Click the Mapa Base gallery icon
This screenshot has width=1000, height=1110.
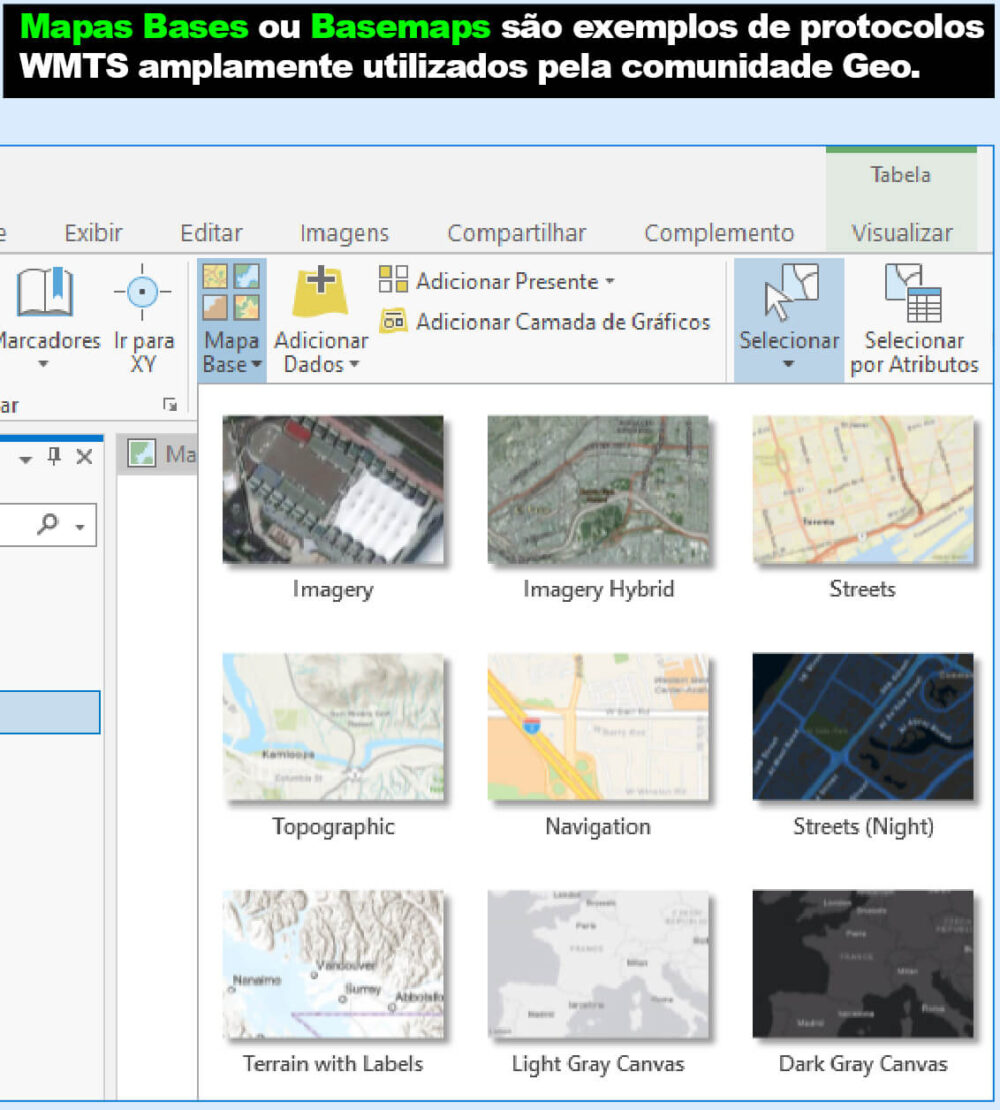click(231, 291)
